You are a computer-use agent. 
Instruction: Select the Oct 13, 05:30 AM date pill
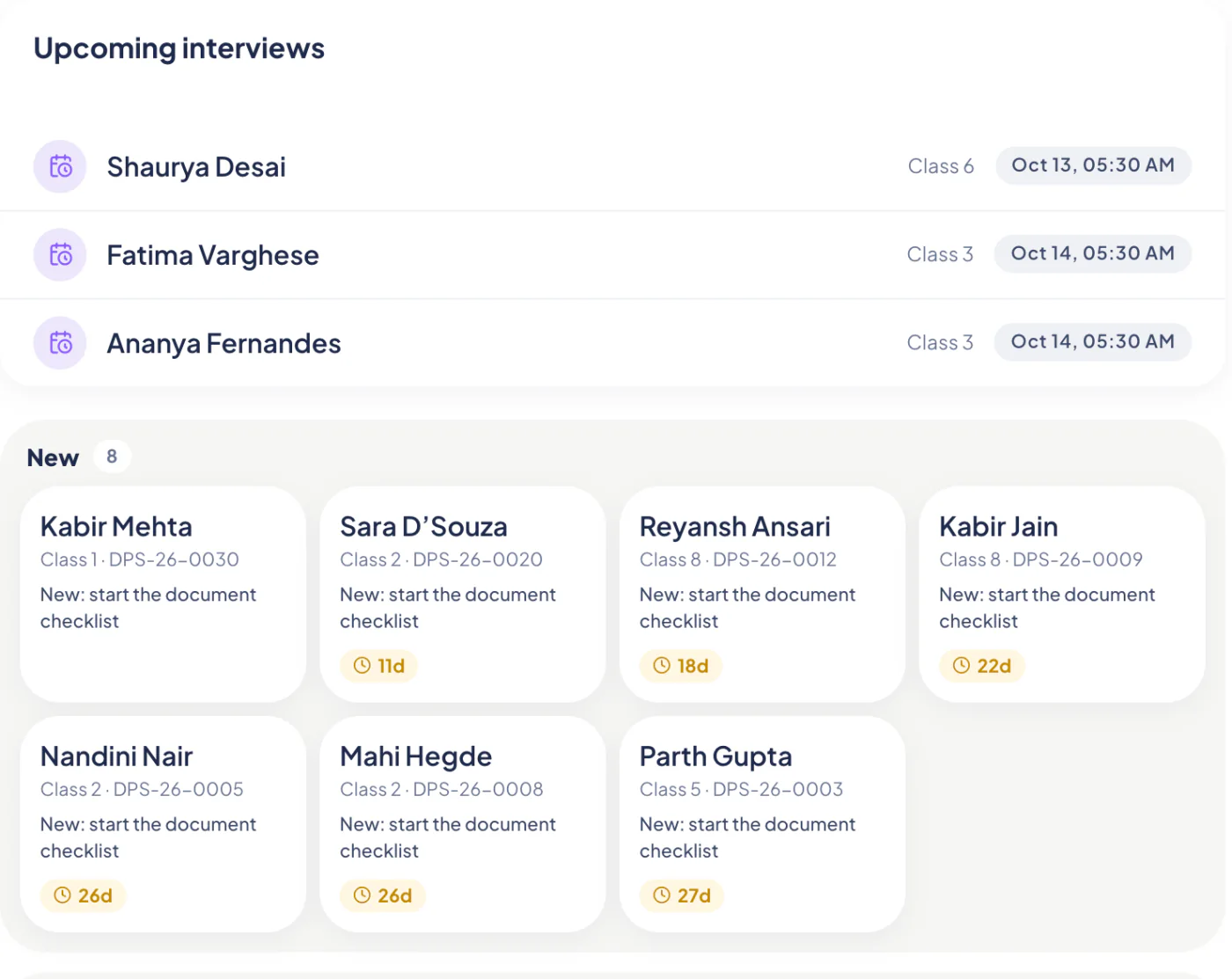(x=1093, y=165)
